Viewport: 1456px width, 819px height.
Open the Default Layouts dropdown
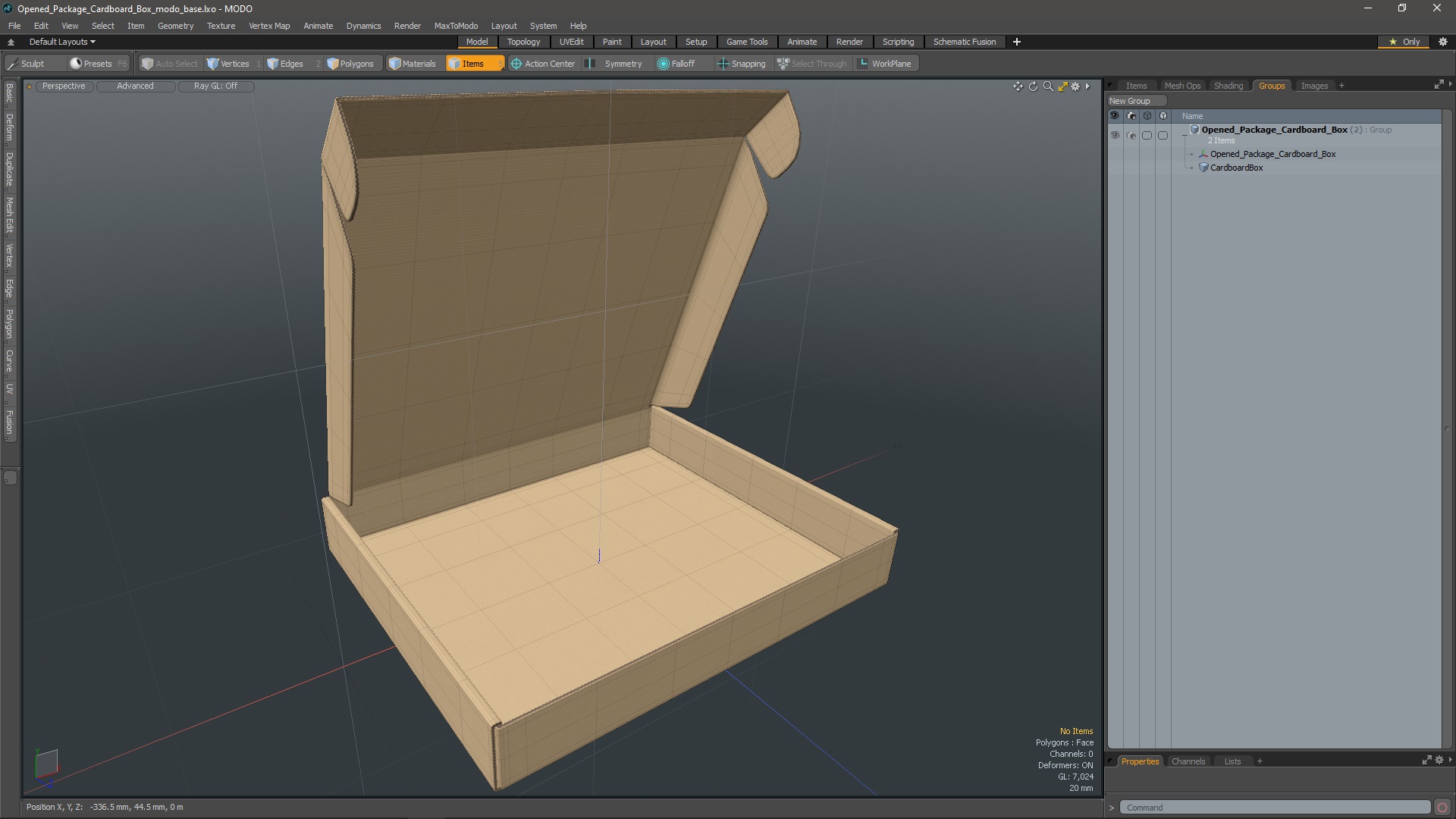(62, 42)
